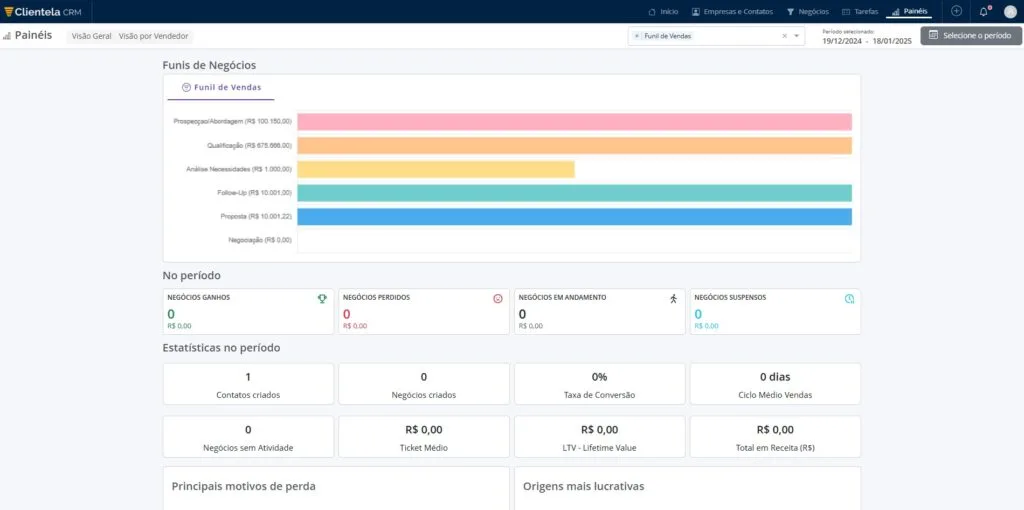Click the Clientela CRM logo
Image resolution: width=1024 pixels, height=510 pixels.
tap(44, 11)
